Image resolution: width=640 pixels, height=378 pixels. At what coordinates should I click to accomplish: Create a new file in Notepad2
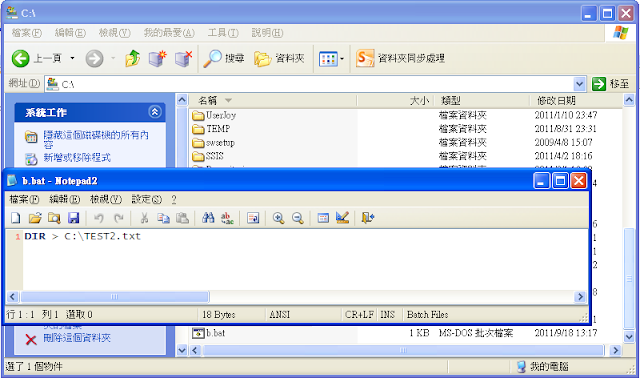click(16, 218)
